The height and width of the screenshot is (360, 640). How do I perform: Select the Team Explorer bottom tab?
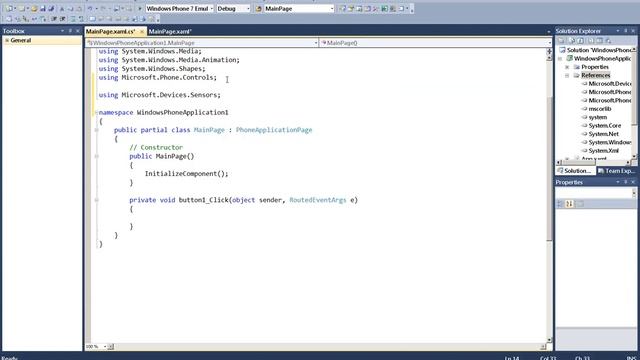616,171
